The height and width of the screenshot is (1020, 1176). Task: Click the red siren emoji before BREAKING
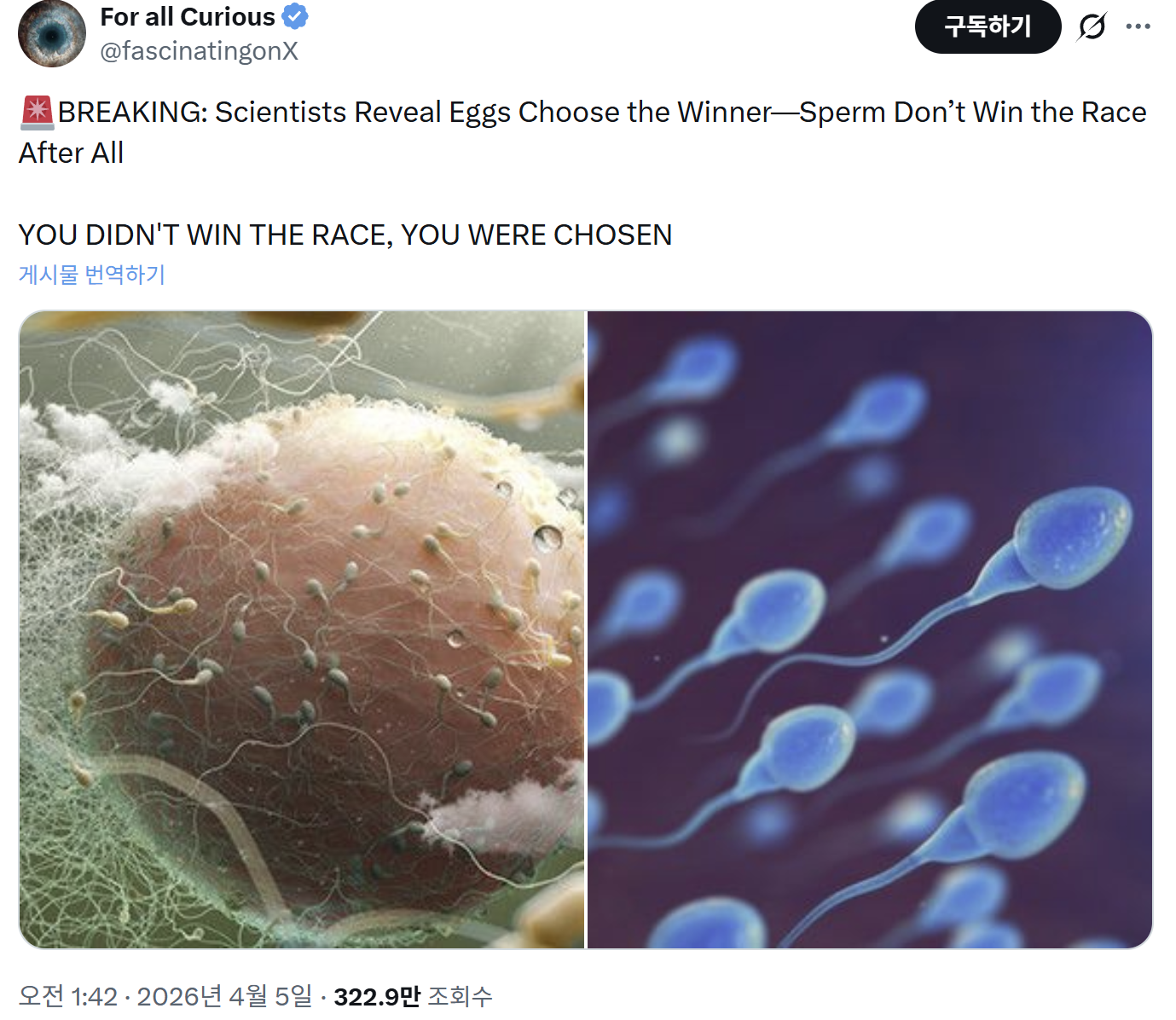[x=37, y=113]
